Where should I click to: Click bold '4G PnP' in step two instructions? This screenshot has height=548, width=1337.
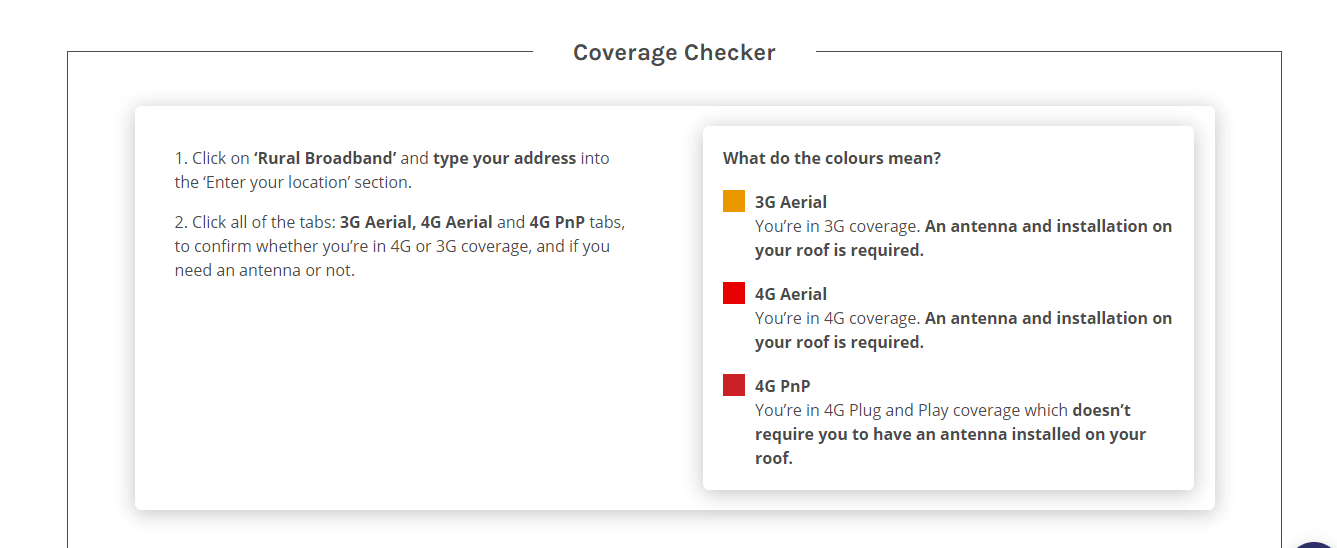click(557, 222)
